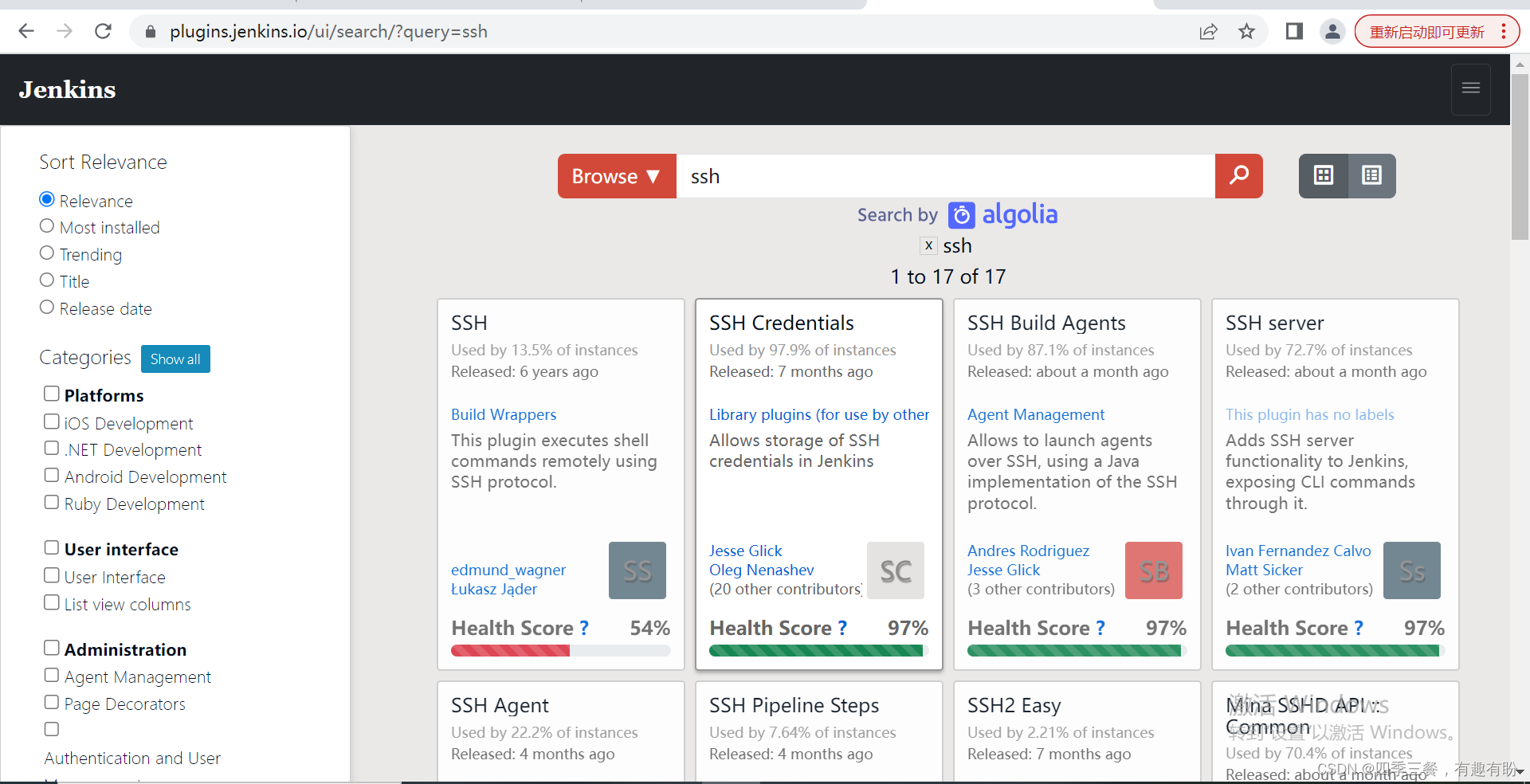Open the Build Wrappers label link
1530x784 pixels.
pos(504,414)
